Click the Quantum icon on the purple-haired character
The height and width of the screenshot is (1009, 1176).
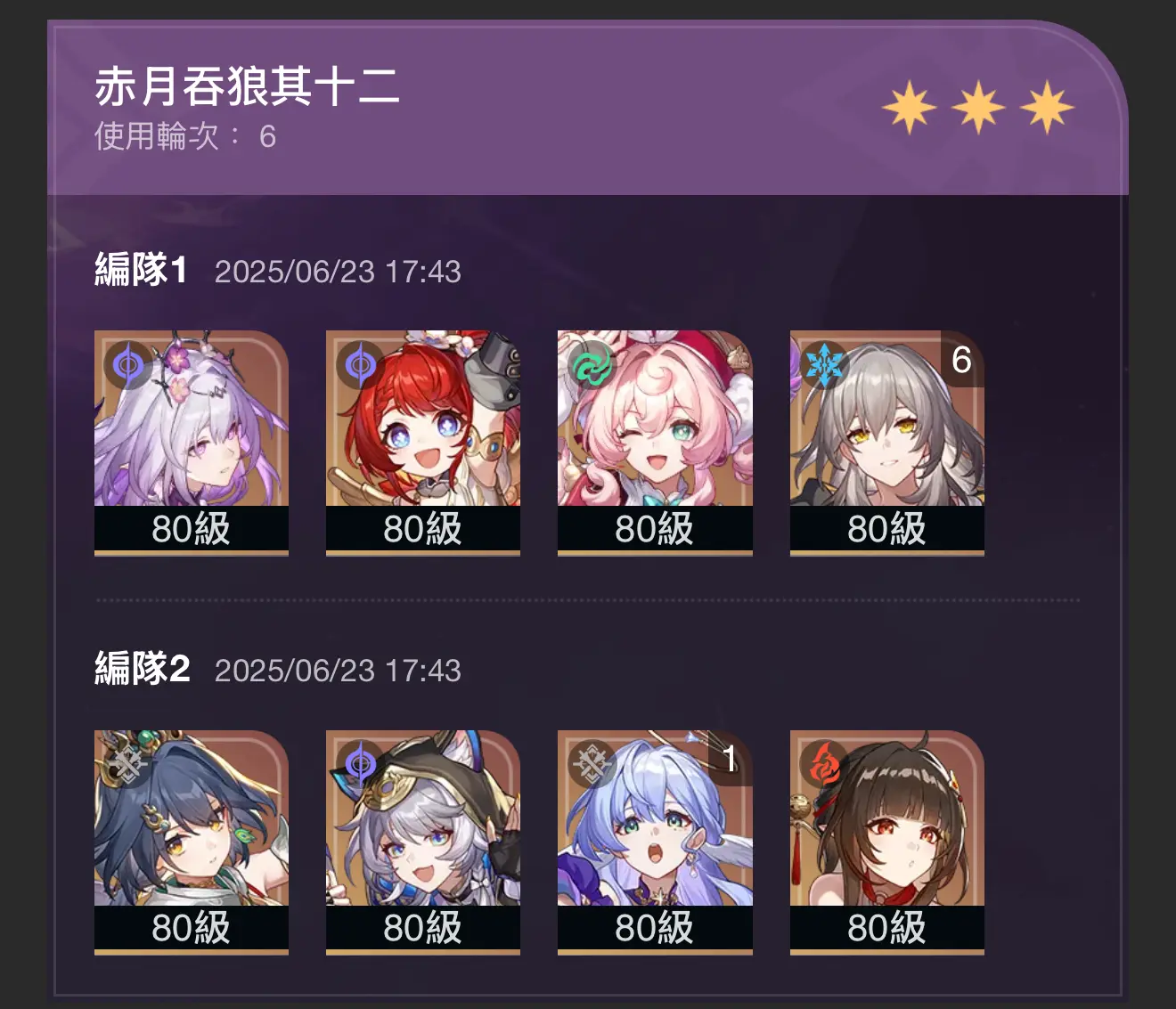[x=127, y=363]
